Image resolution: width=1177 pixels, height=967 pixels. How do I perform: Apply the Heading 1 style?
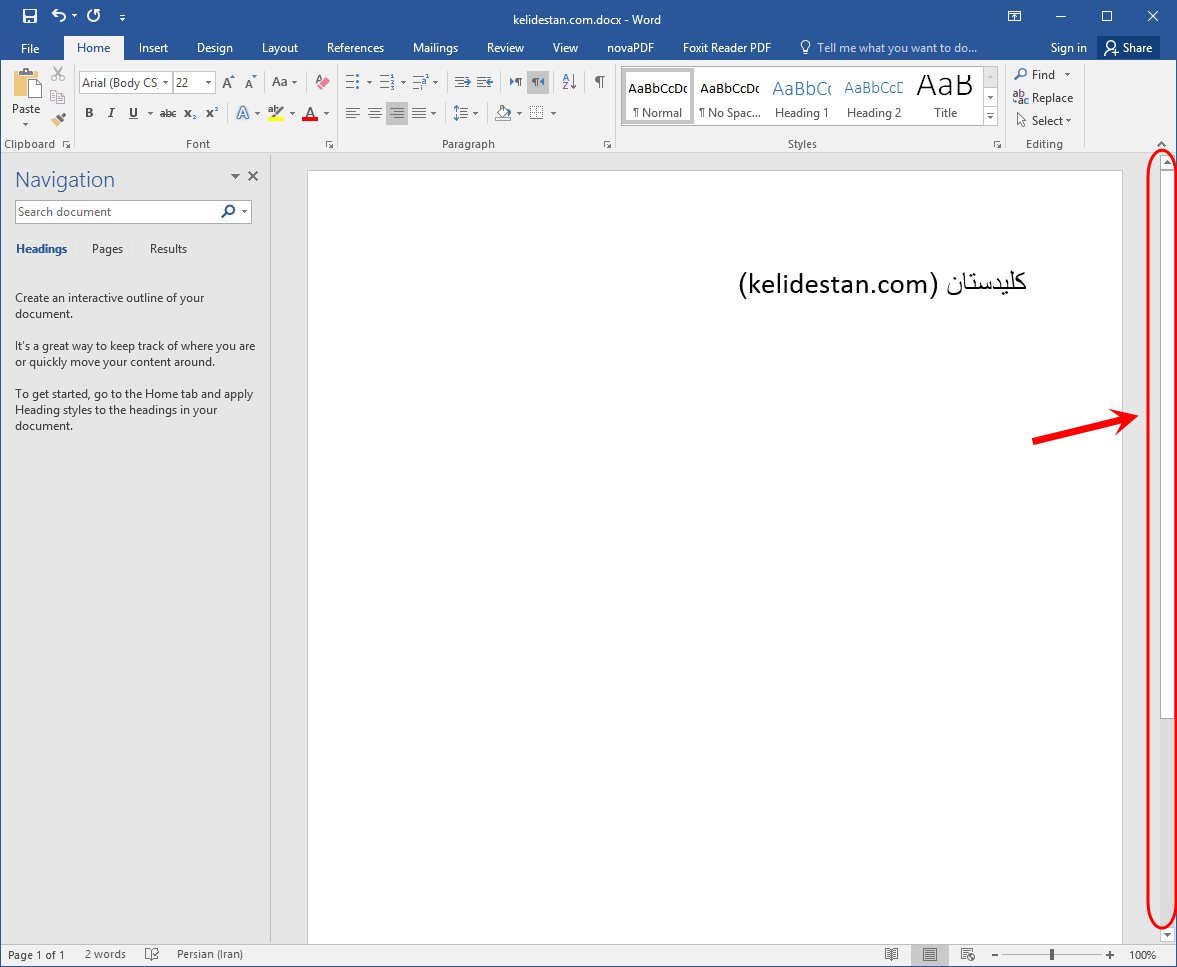point(802,96)
